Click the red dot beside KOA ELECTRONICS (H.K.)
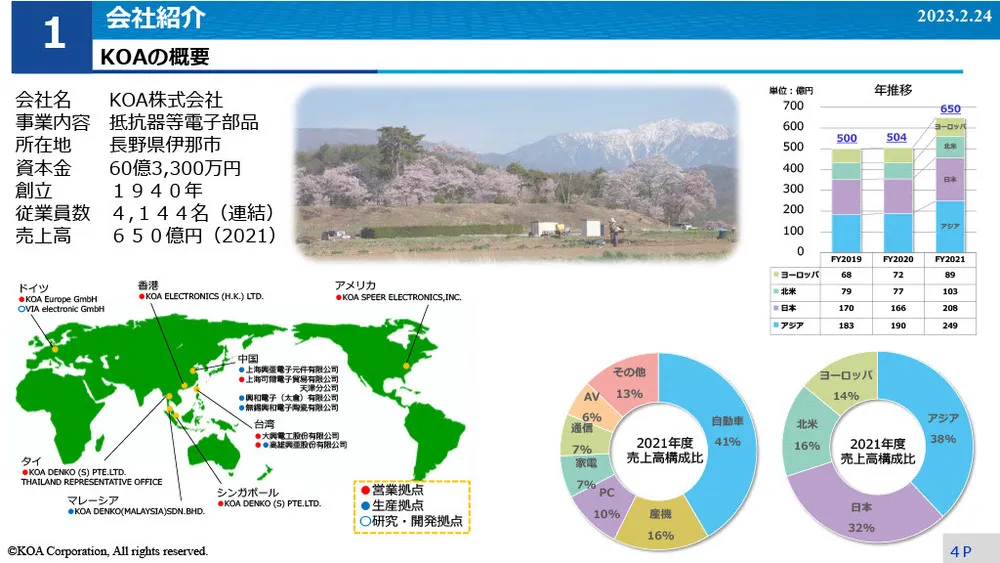Viewport: 1000px width, 563px height. point(141,297)
